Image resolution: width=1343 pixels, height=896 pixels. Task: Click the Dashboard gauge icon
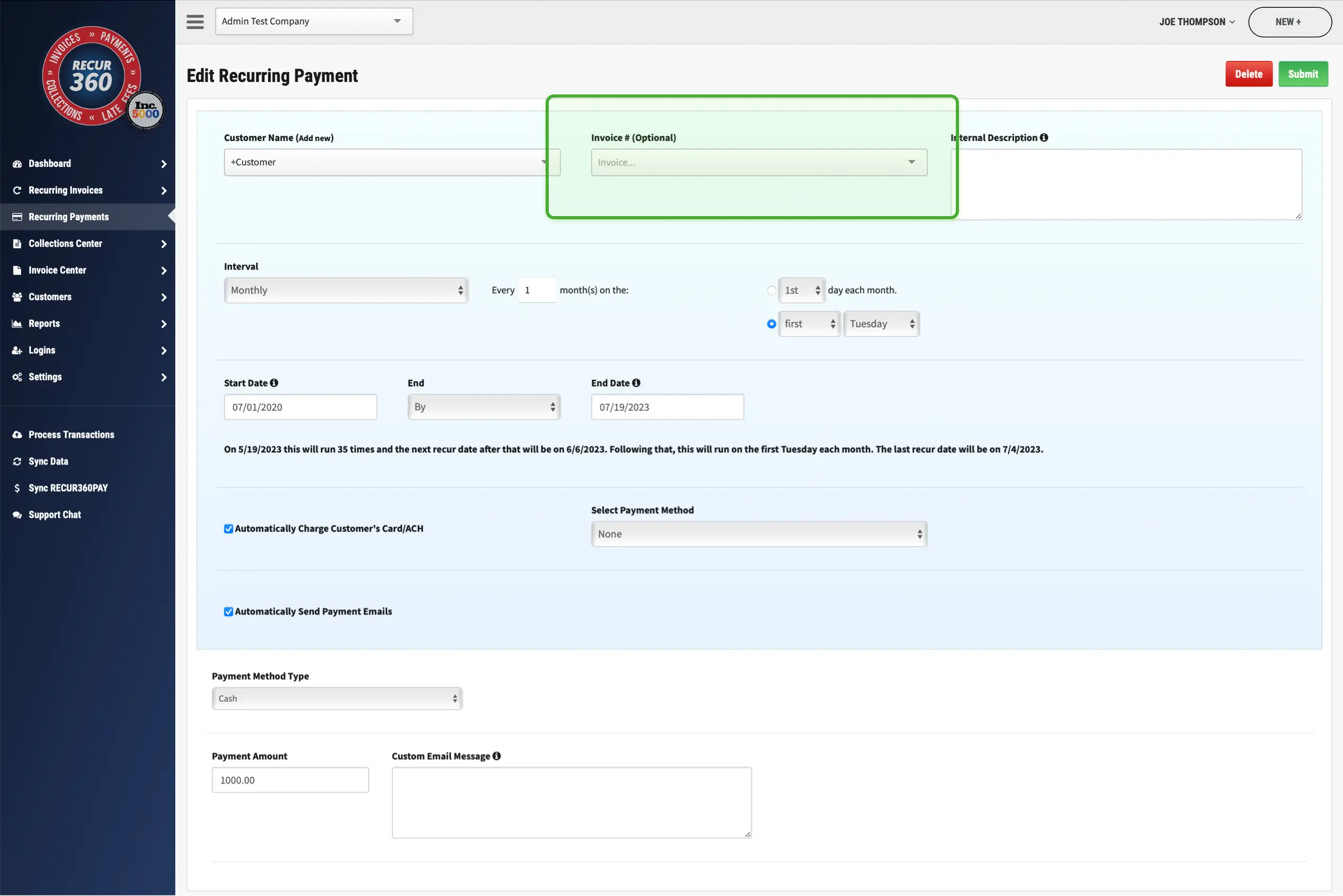(x=17, y=164)
